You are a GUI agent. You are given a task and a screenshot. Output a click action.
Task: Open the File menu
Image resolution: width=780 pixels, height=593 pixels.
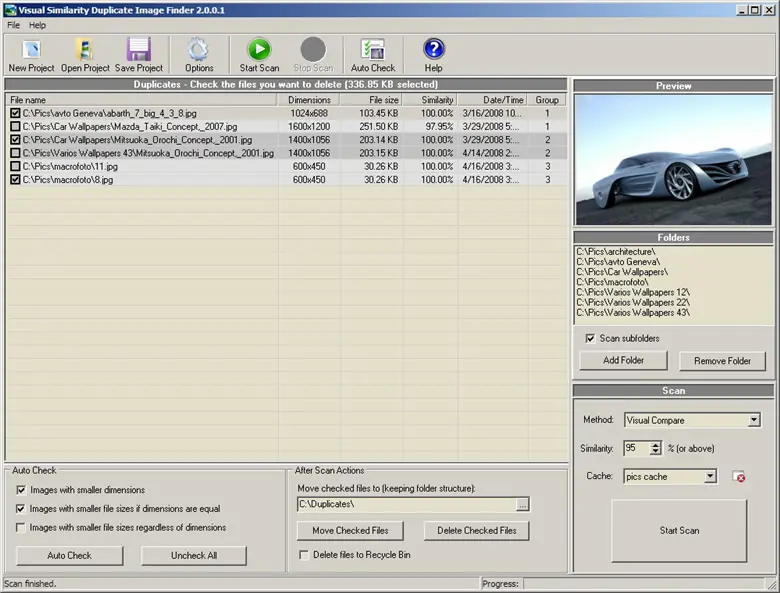point(13,25)
